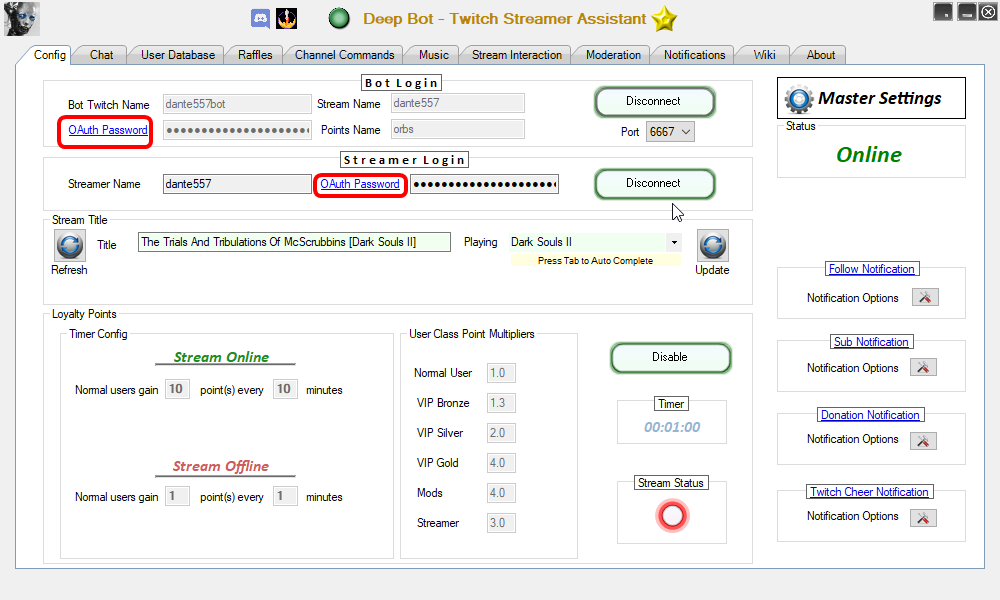The image size is (1000, 600).
Task: Click the VIP Bronze multiplier field
Action: [x=501, y=403]
